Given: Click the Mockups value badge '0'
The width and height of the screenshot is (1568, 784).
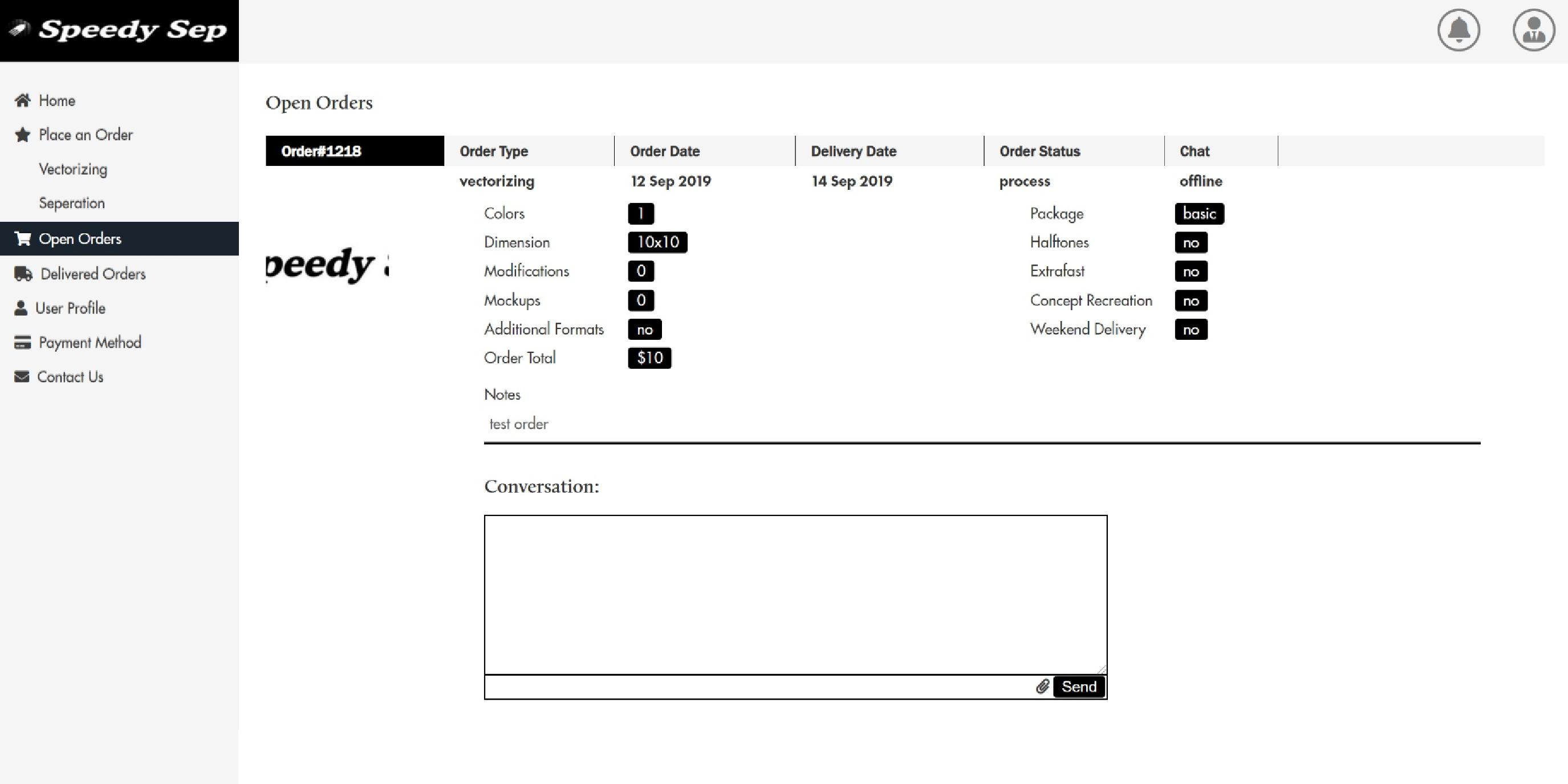Looking at the screenshot, I should [640, 300].
